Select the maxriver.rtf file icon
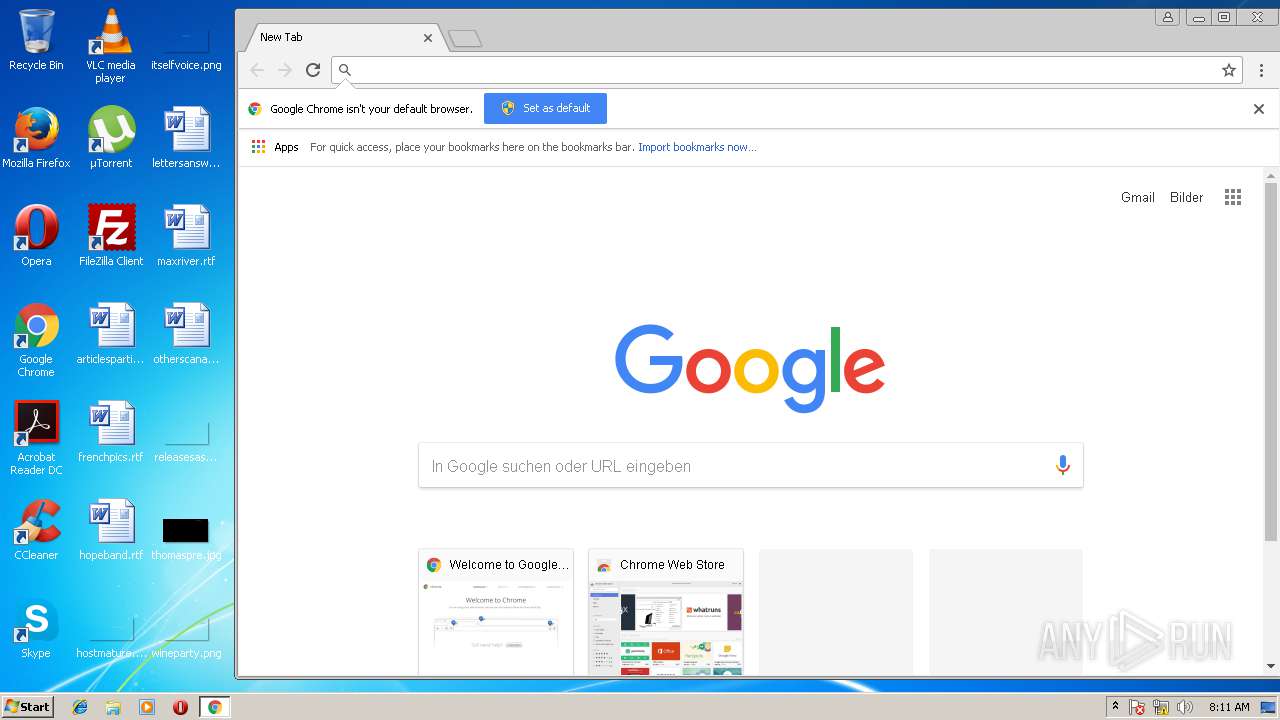This screenshot has width=1280, height=720. 186,235
